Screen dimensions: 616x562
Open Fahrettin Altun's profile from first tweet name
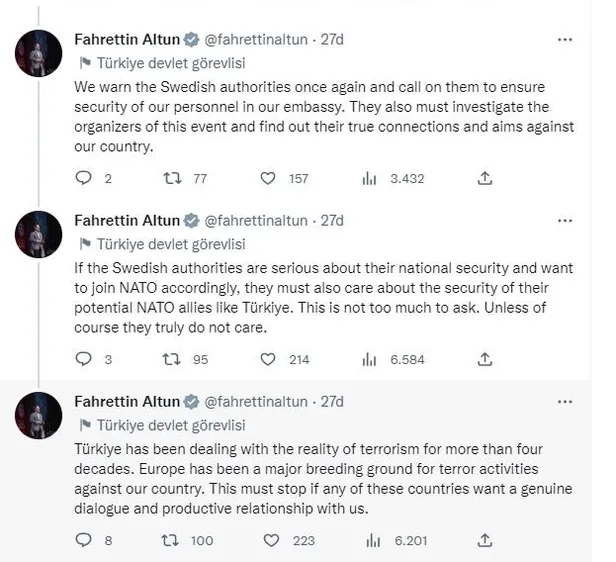pos(127,40)
